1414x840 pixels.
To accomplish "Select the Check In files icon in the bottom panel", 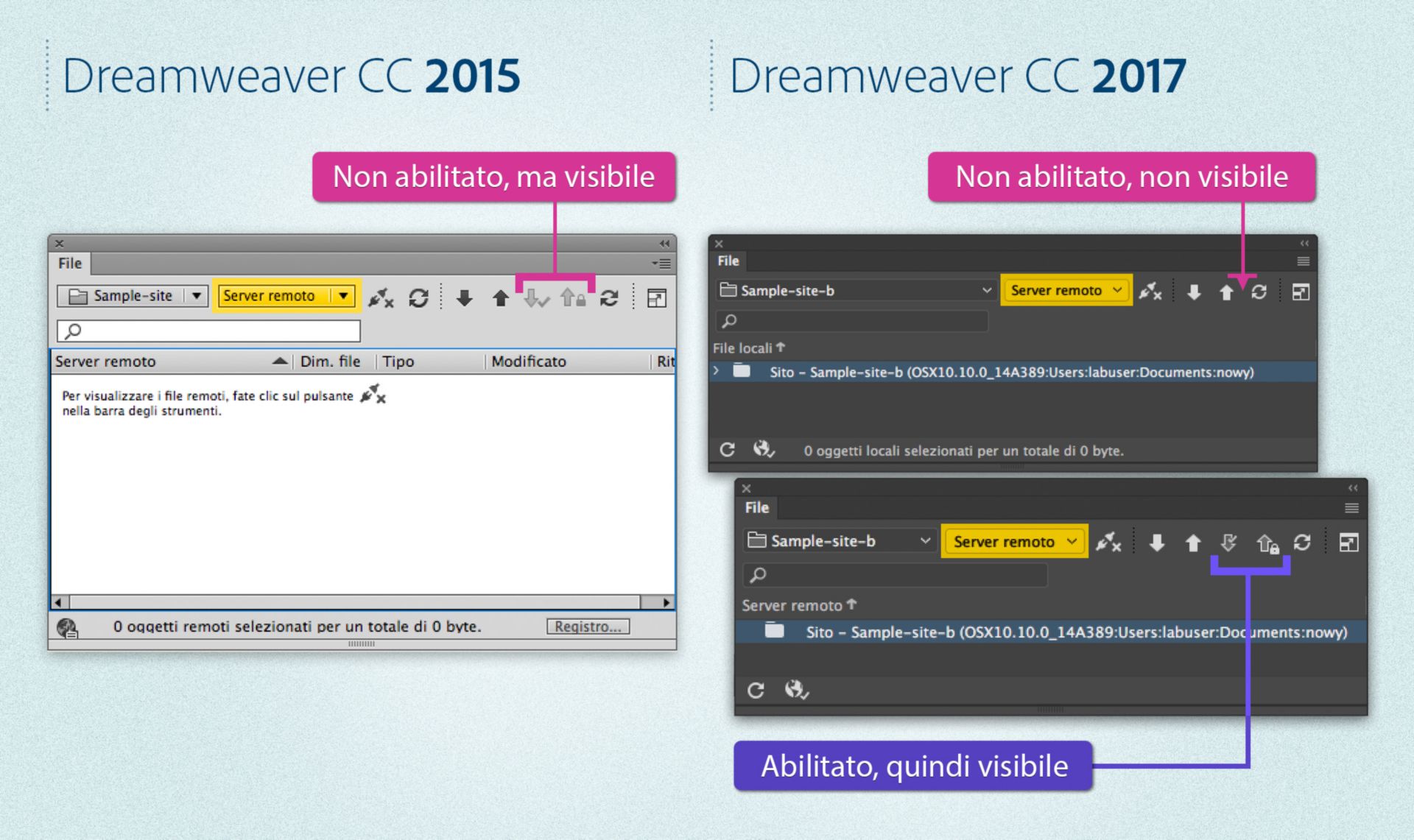I will tap(1268, 543).
